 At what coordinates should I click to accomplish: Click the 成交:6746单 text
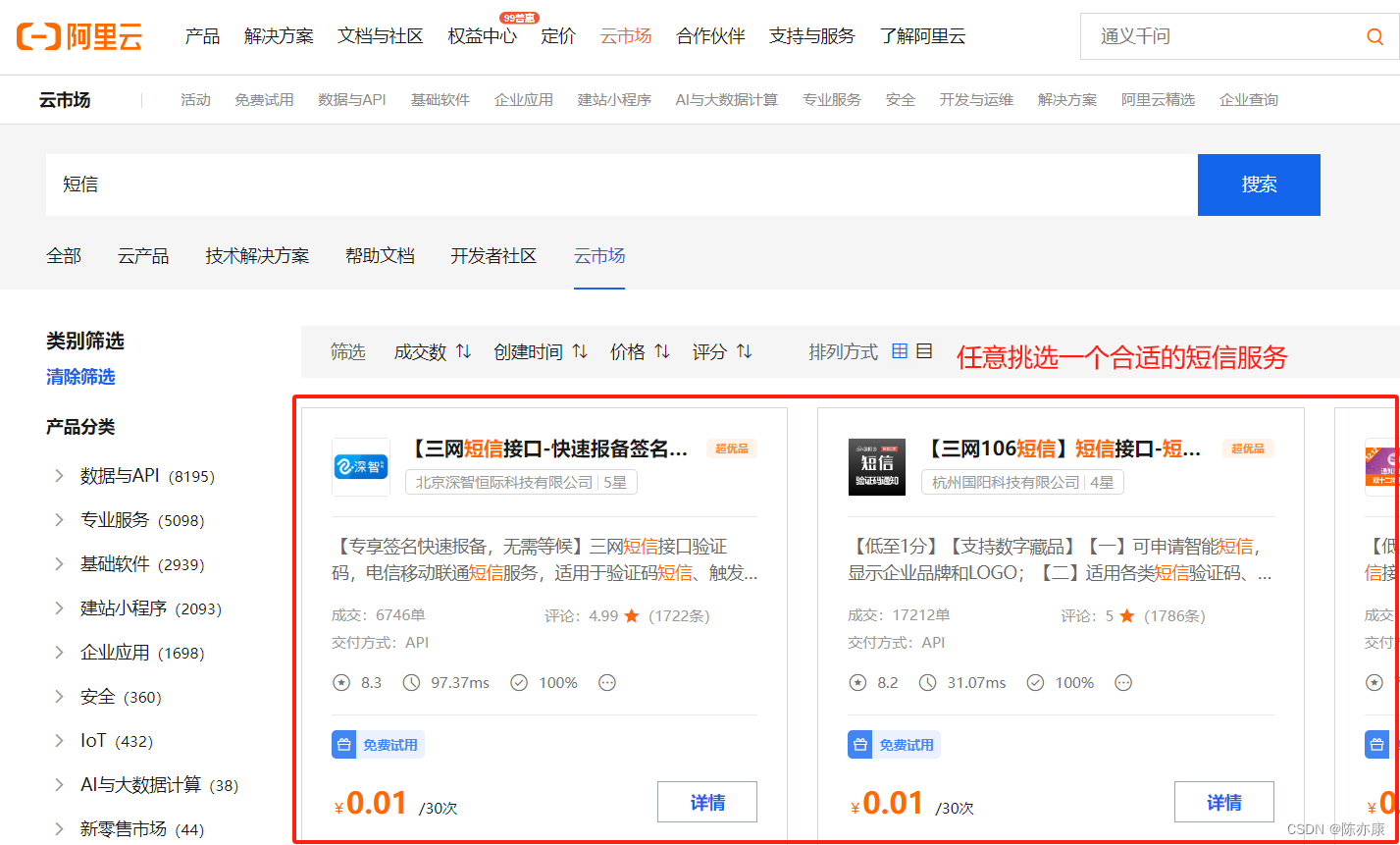[x=379, y=615]
